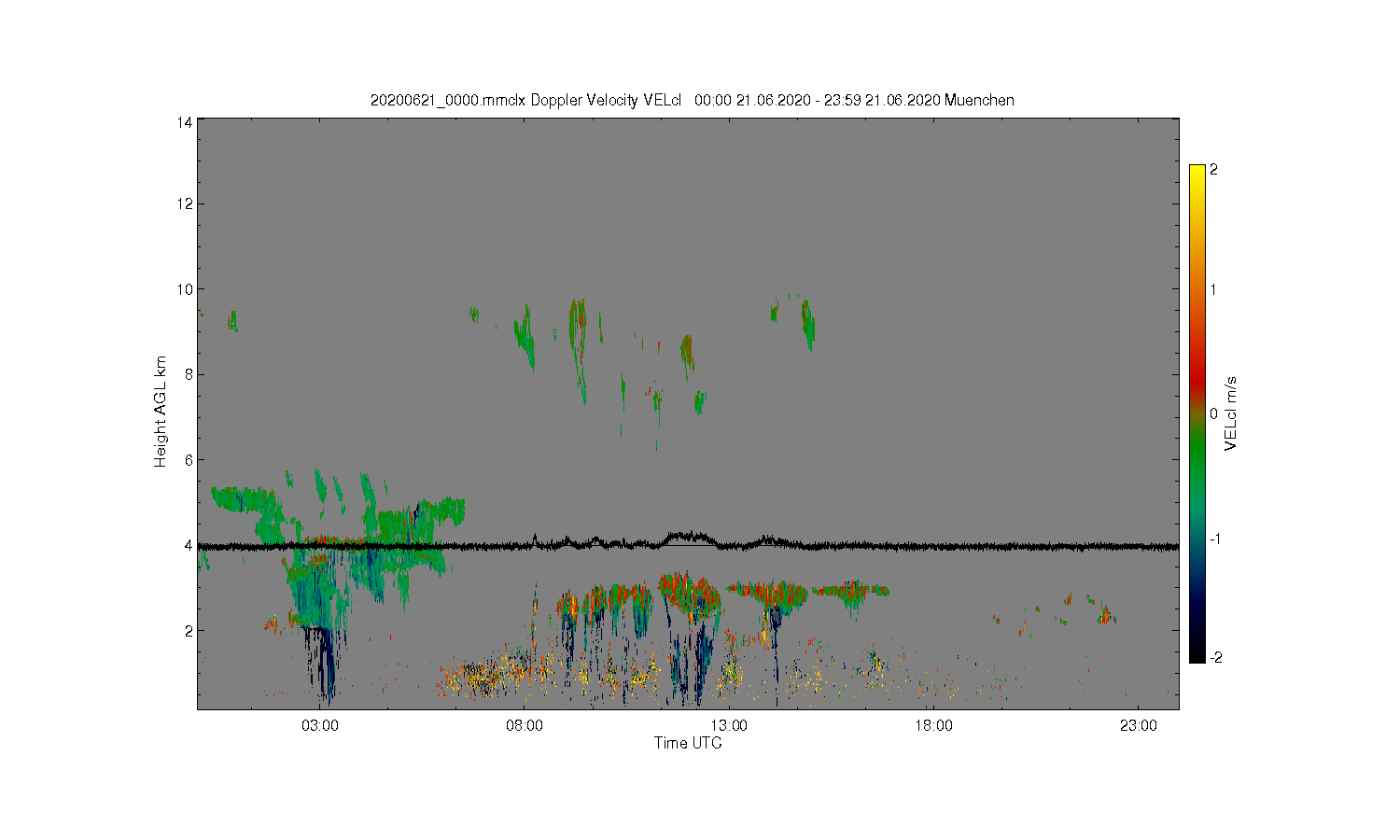Click the '08:00' time tick label

[x=524, y=726]
